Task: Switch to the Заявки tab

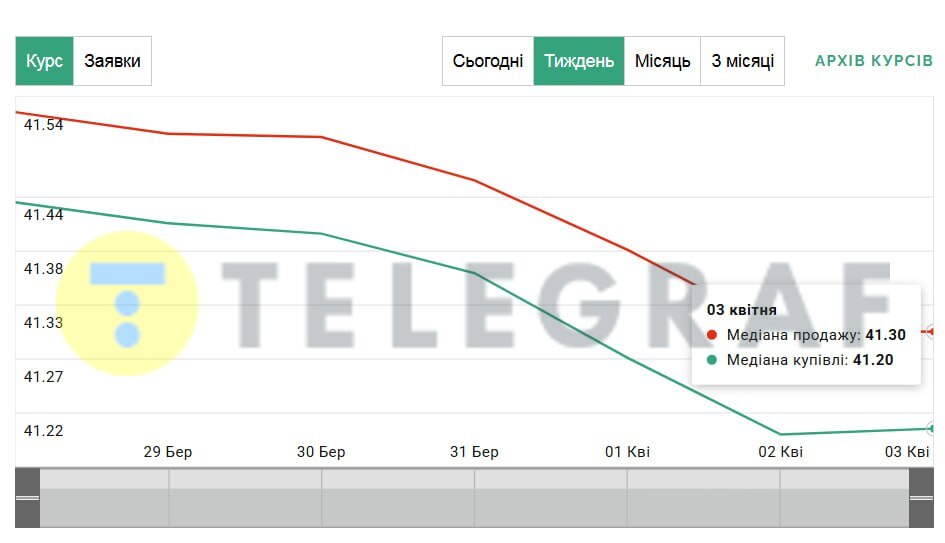Action: click(x=112, y=61)
